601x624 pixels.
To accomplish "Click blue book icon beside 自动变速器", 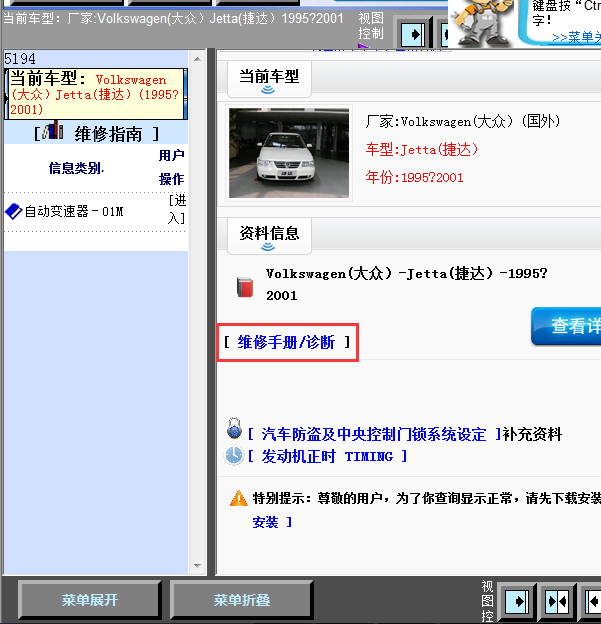I will 13,211.
